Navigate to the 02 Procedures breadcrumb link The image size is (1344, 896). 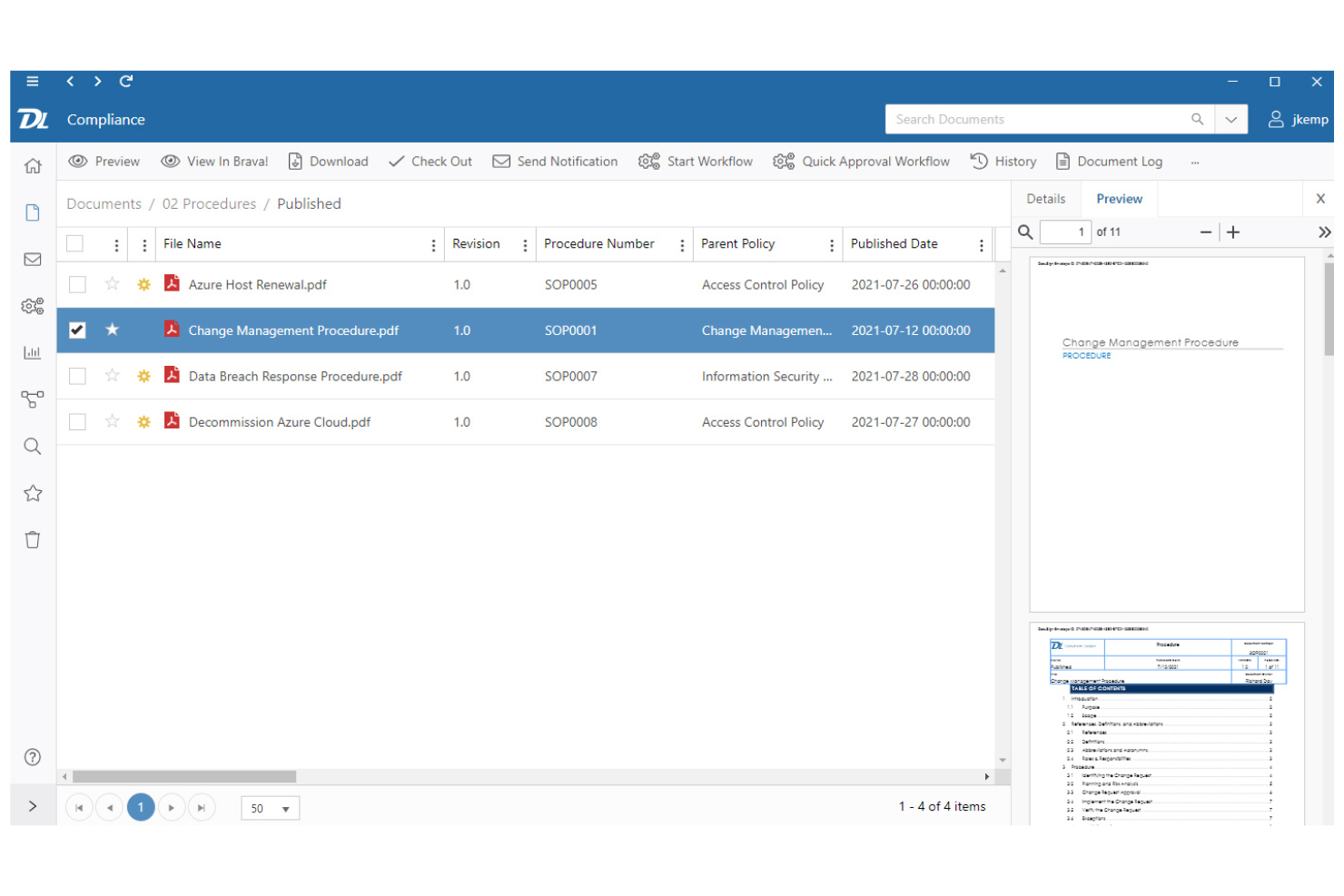pyautogui.click(x=209, y=203)
